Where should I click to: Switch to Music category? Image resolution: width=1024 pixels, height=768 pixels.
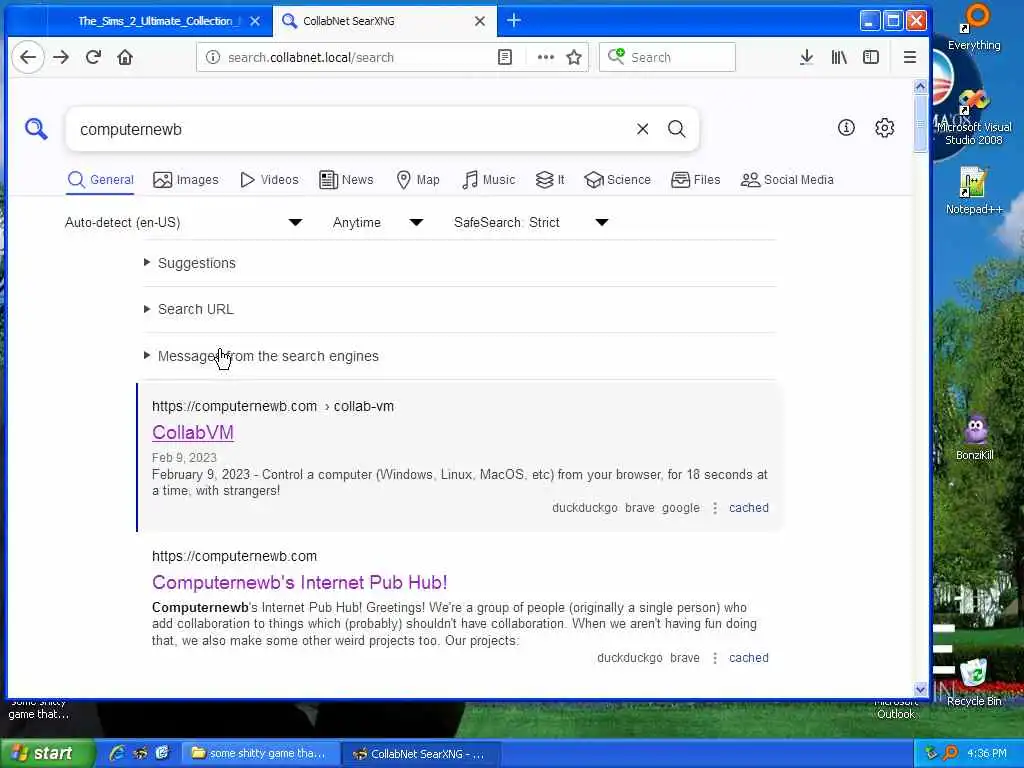pyautogui.click(x=488, y=180)
